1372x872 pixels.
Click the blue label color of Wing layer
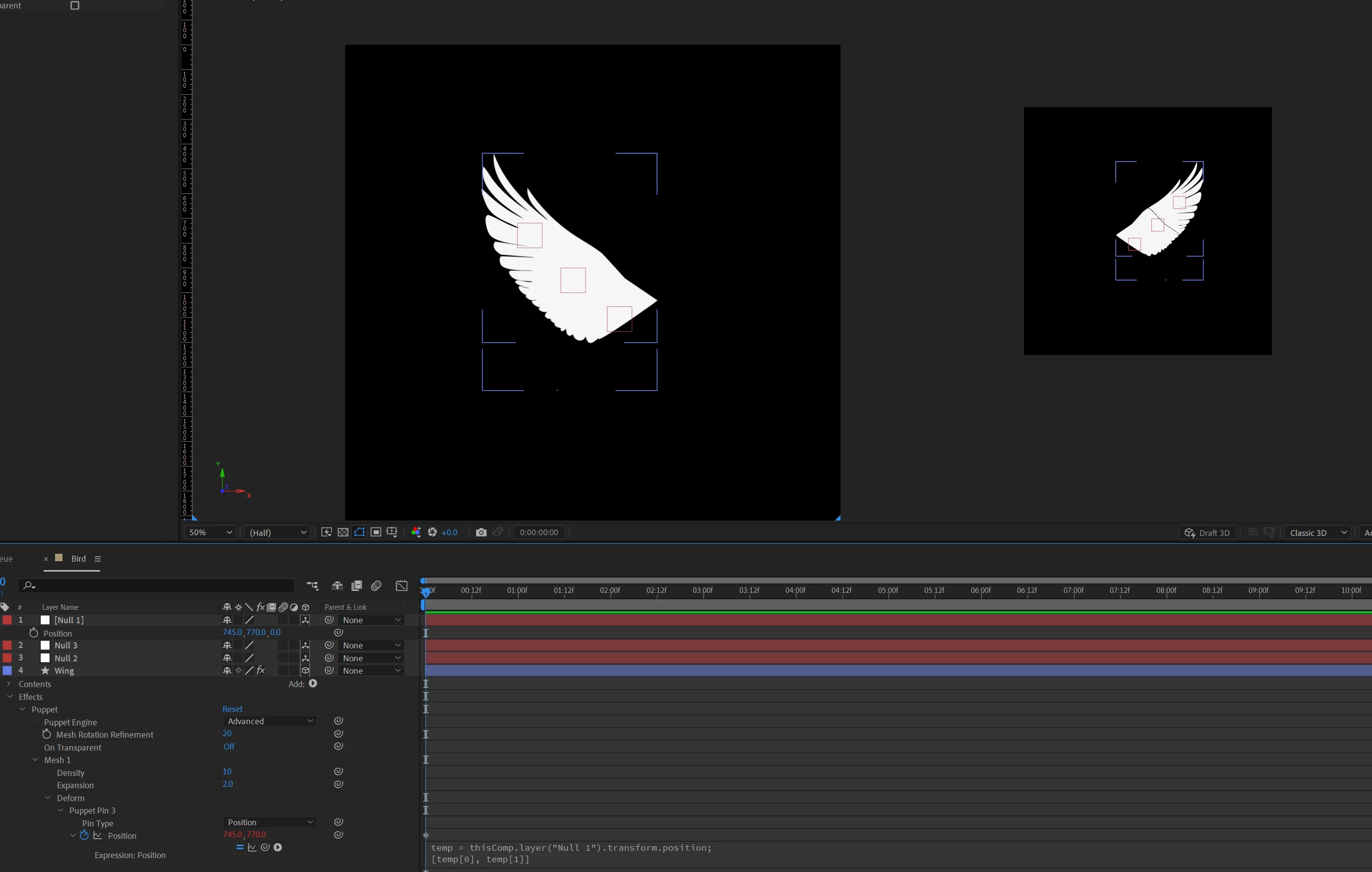coord(7,670)
